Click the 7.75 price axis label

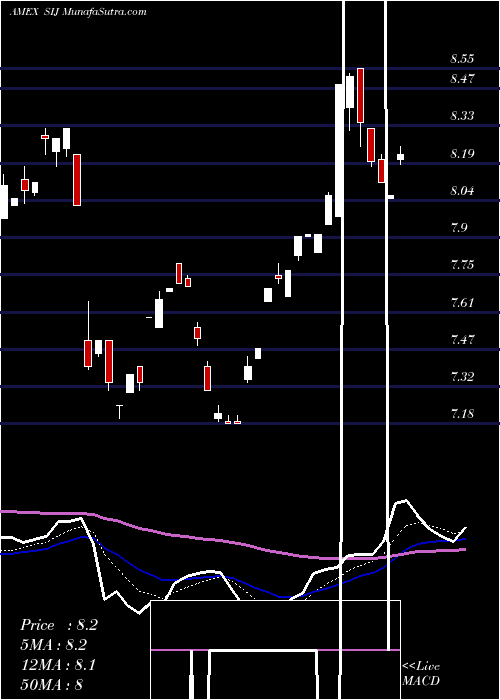(x=462, y=265)
